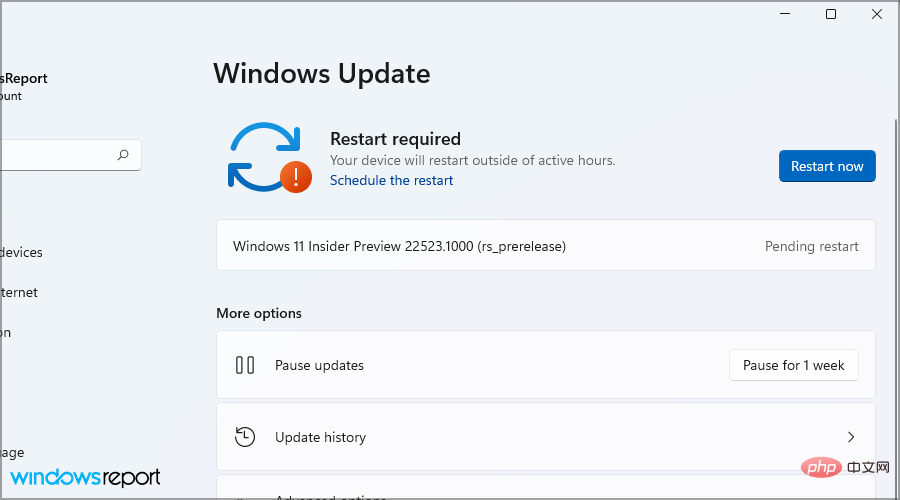
Task: Close the Settings window
Action: coord(876,14)
